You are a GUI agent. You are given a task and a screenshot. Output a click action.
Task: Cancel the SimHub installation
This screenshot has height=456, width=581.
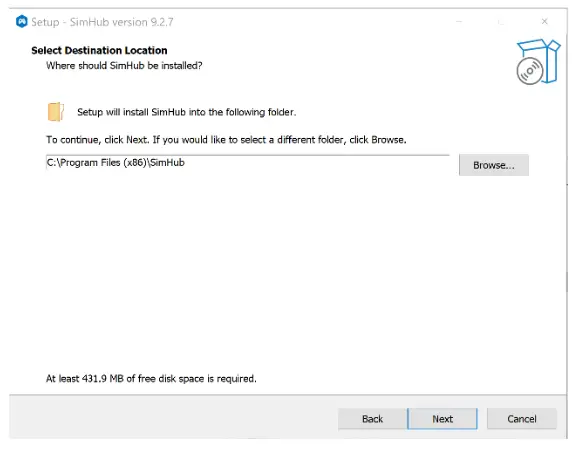coord(522,419)
